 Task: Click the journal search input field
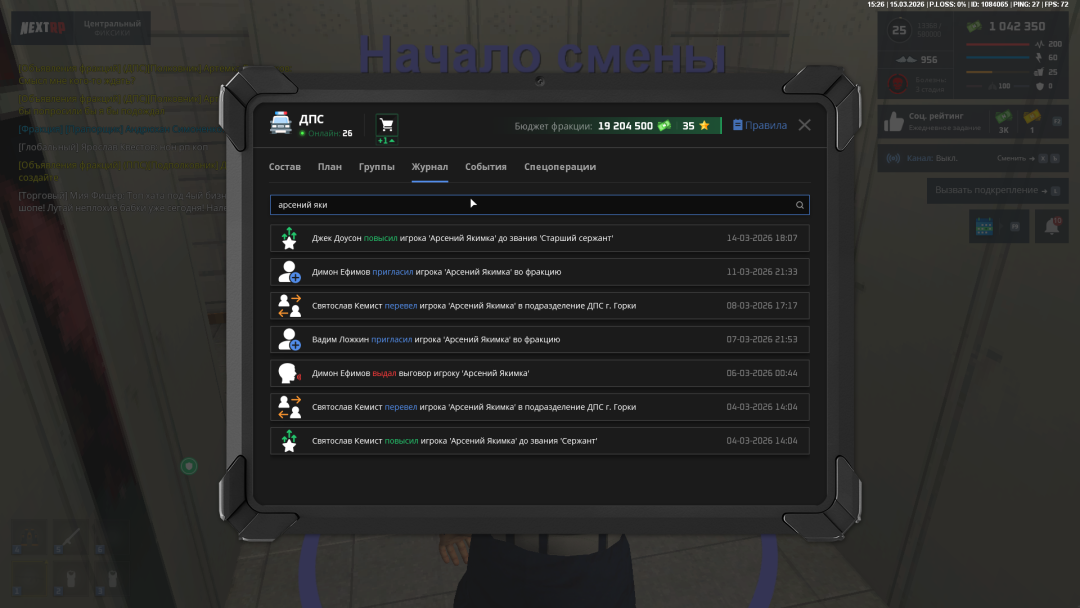tap(530, 205)
